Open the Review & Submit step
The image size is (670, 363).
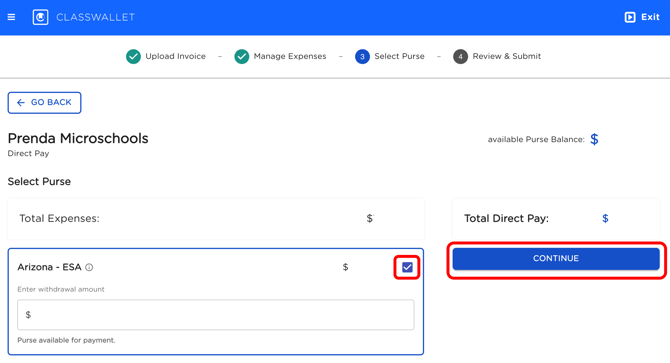507,56
